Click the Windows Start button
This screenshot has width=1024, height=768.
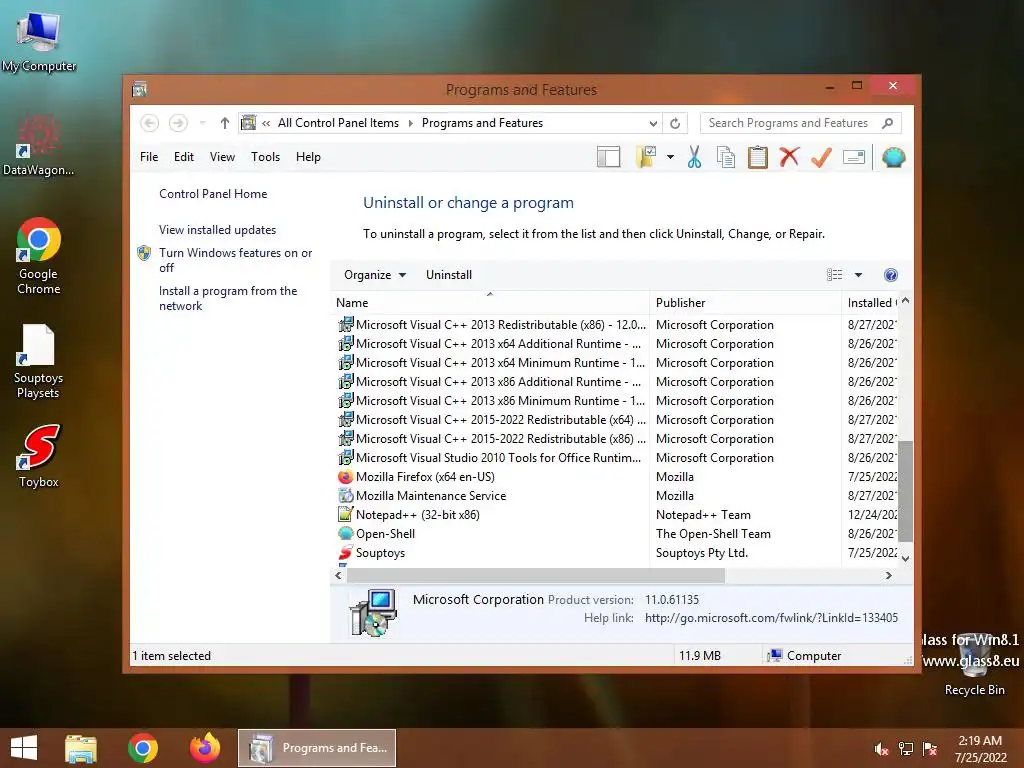point(24,748)
